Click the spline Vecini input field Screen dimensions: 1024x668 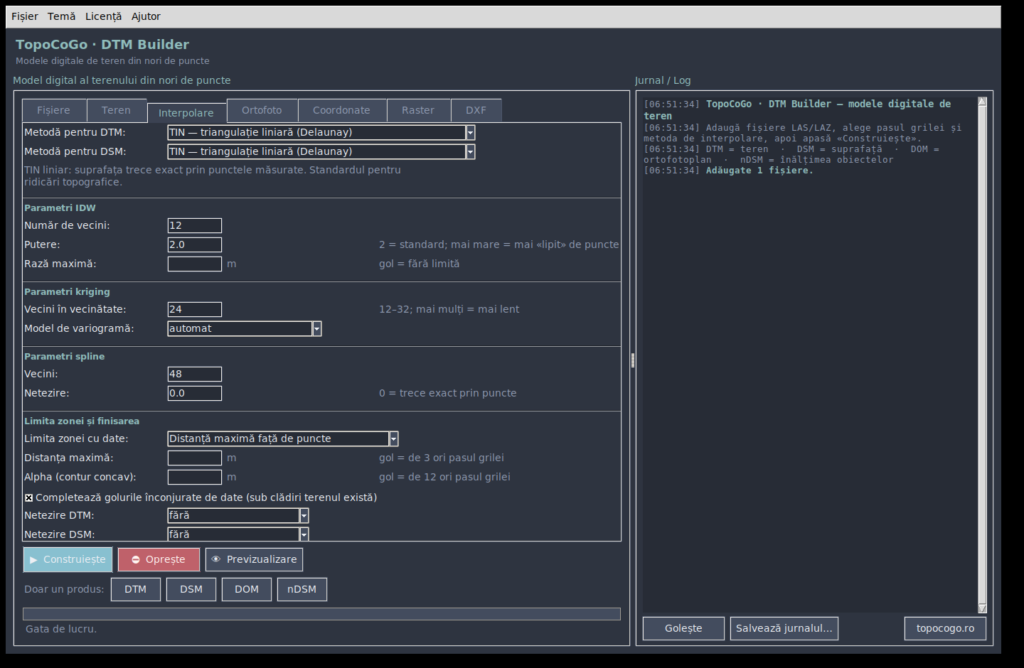[x=195, y=374]
